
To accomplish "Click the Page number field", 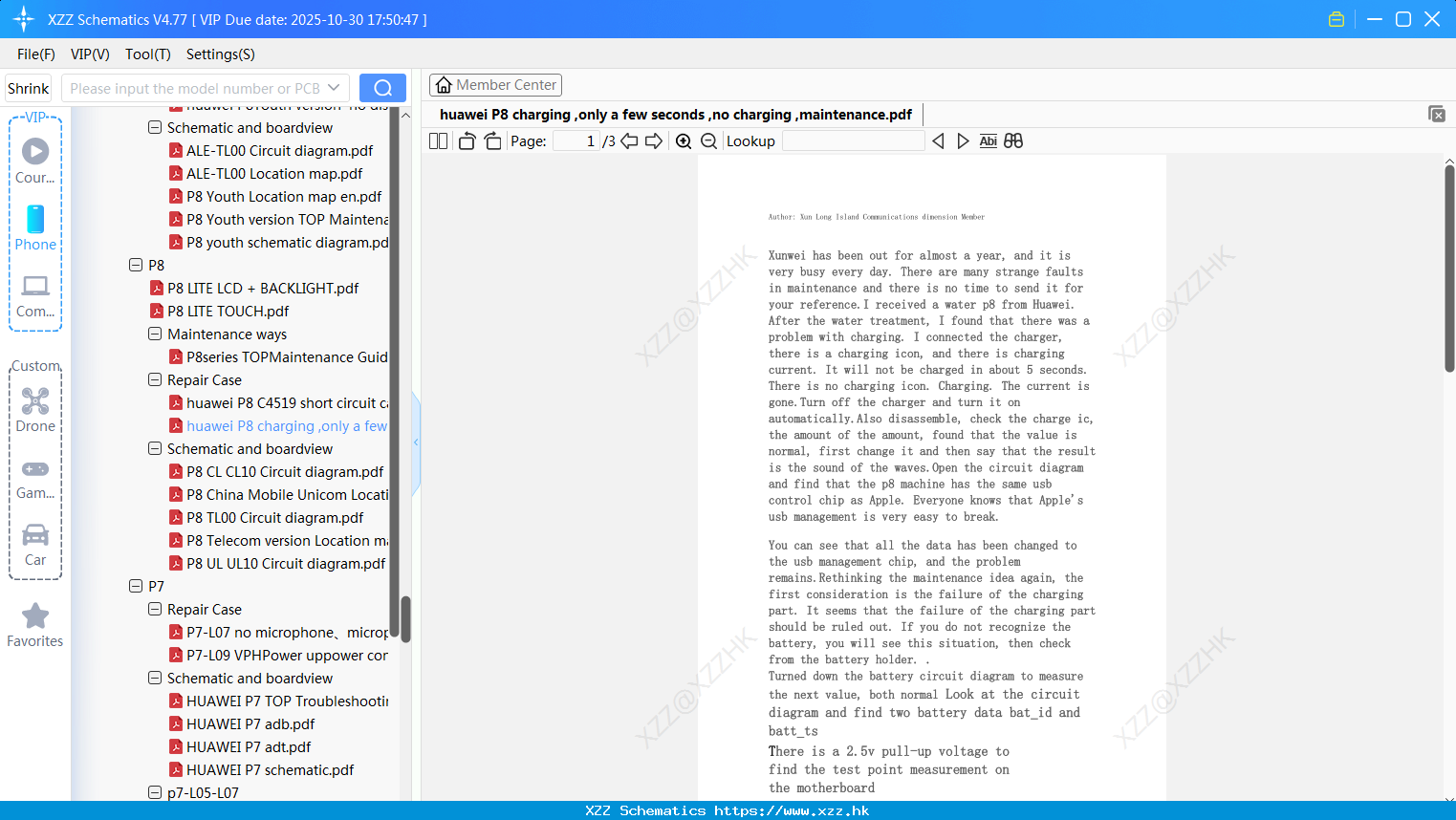I will coord(576,141).
